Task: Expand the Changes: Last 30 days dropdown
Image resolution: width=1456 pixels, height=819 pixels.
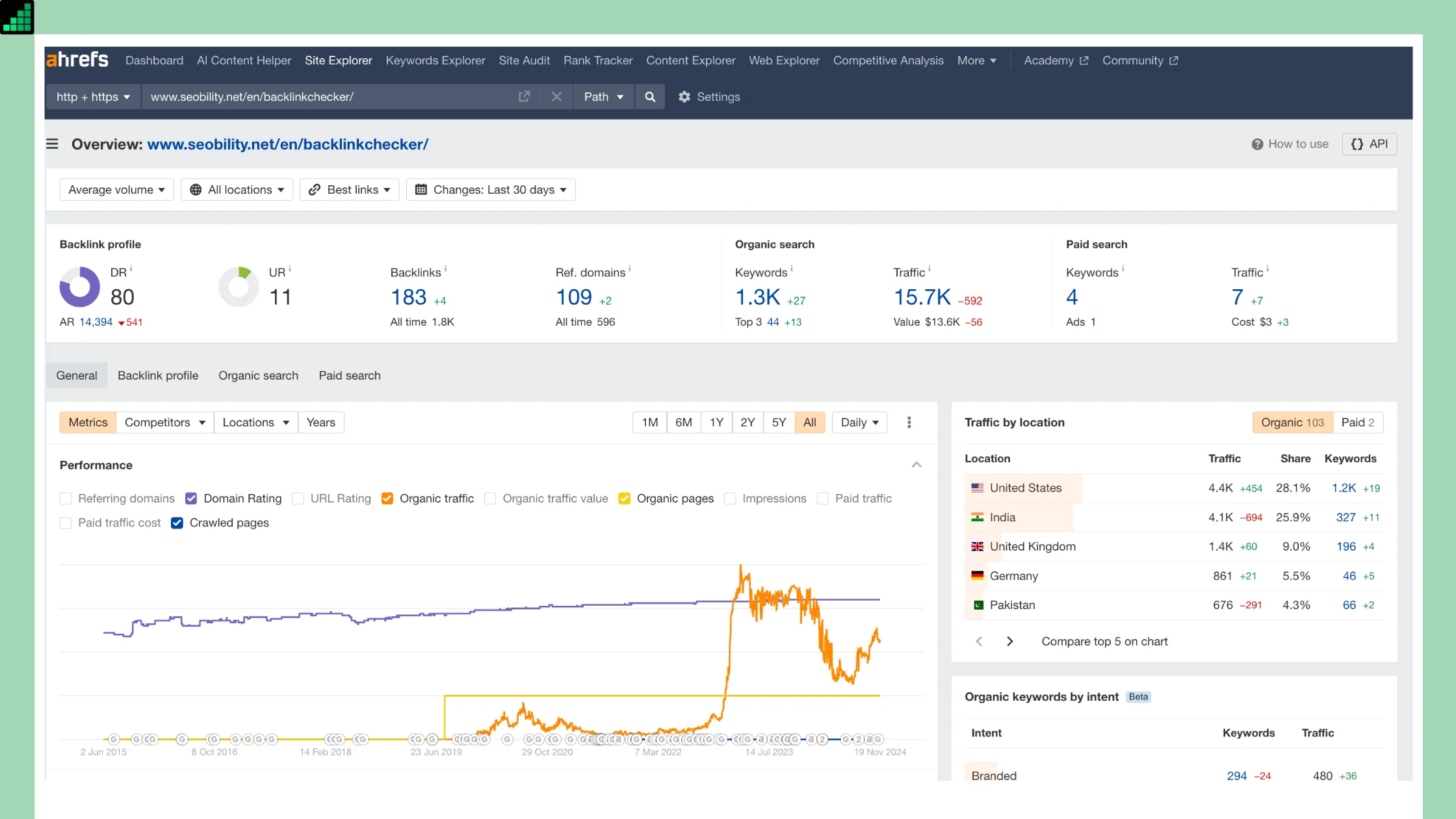Action: point(491,190)
